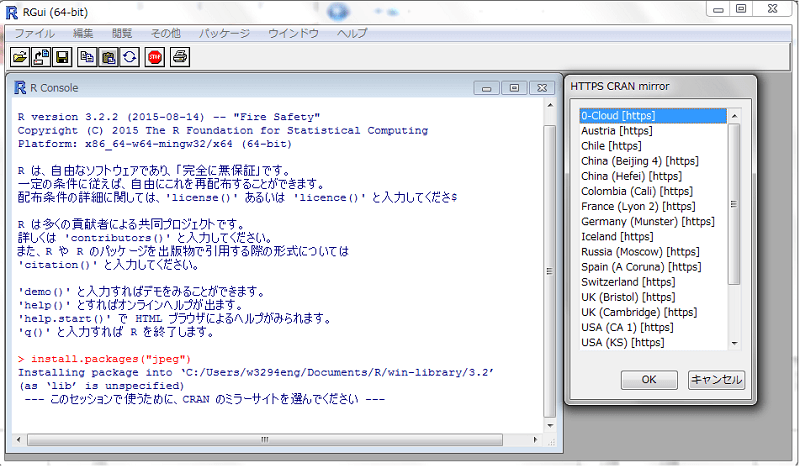Select Germany (Munster) [https] mirror
The height and width of the screenshot is (468, 800).
pyautogui.click(x=653, y=222)
